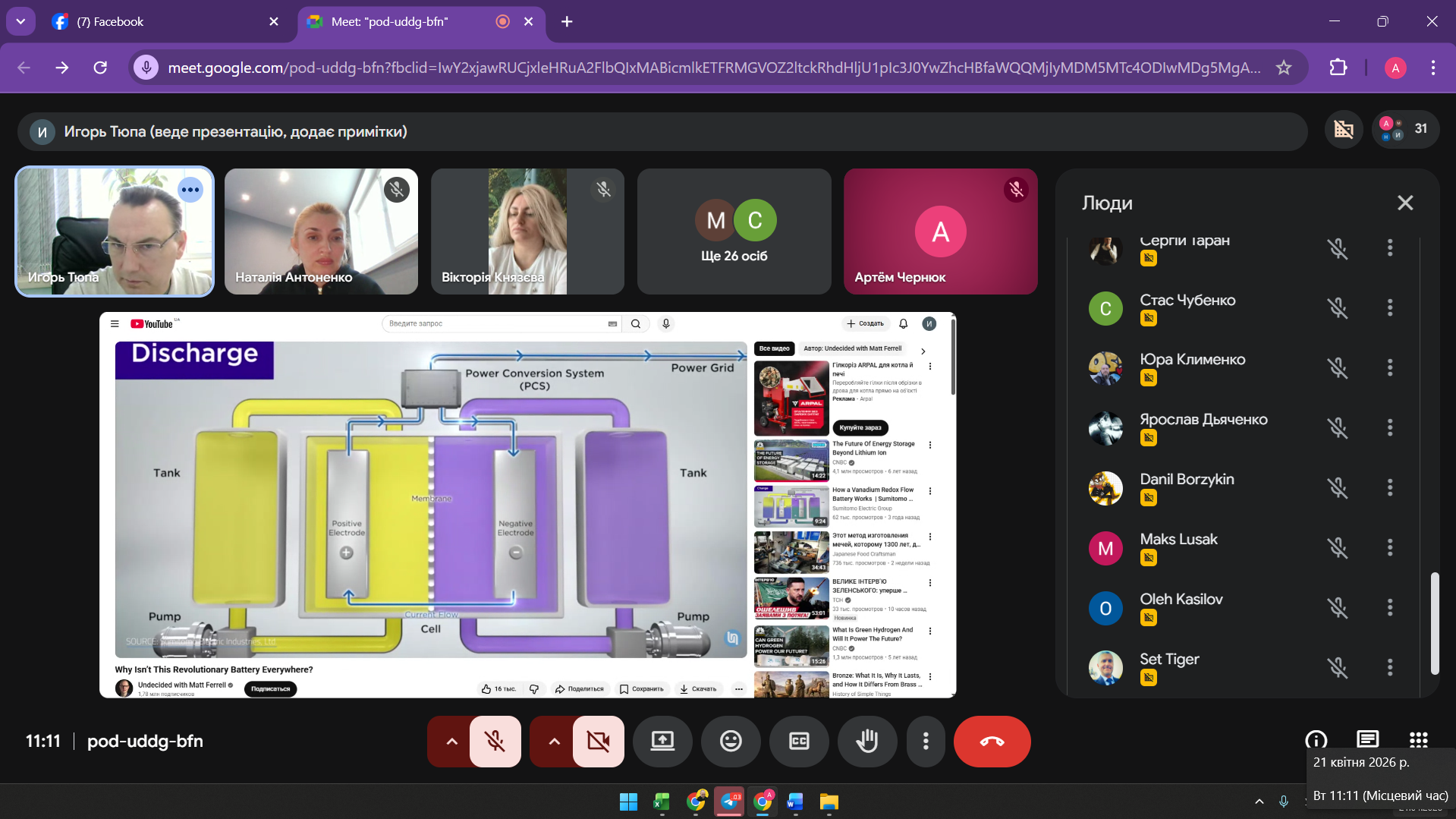
Task: Start presenting your screen
Action: 662,742
